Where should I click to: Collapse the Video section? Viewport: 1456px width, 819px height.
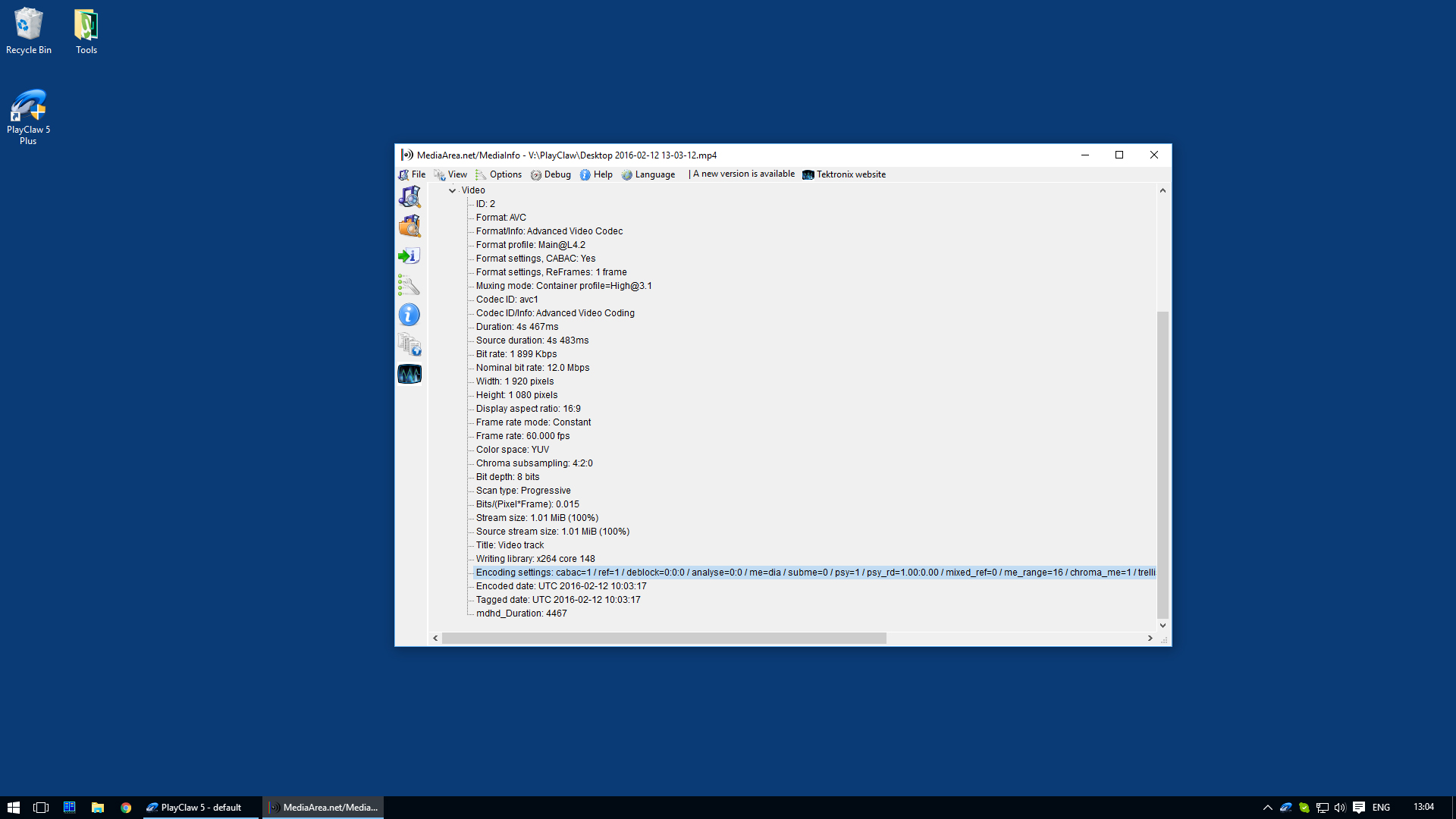(453, 190)
